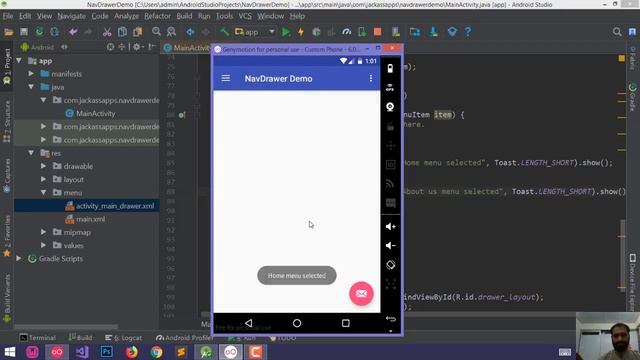640x360 pixels.
Task: Apply changes with the lightning bolt icon
Action: point(301,32)
